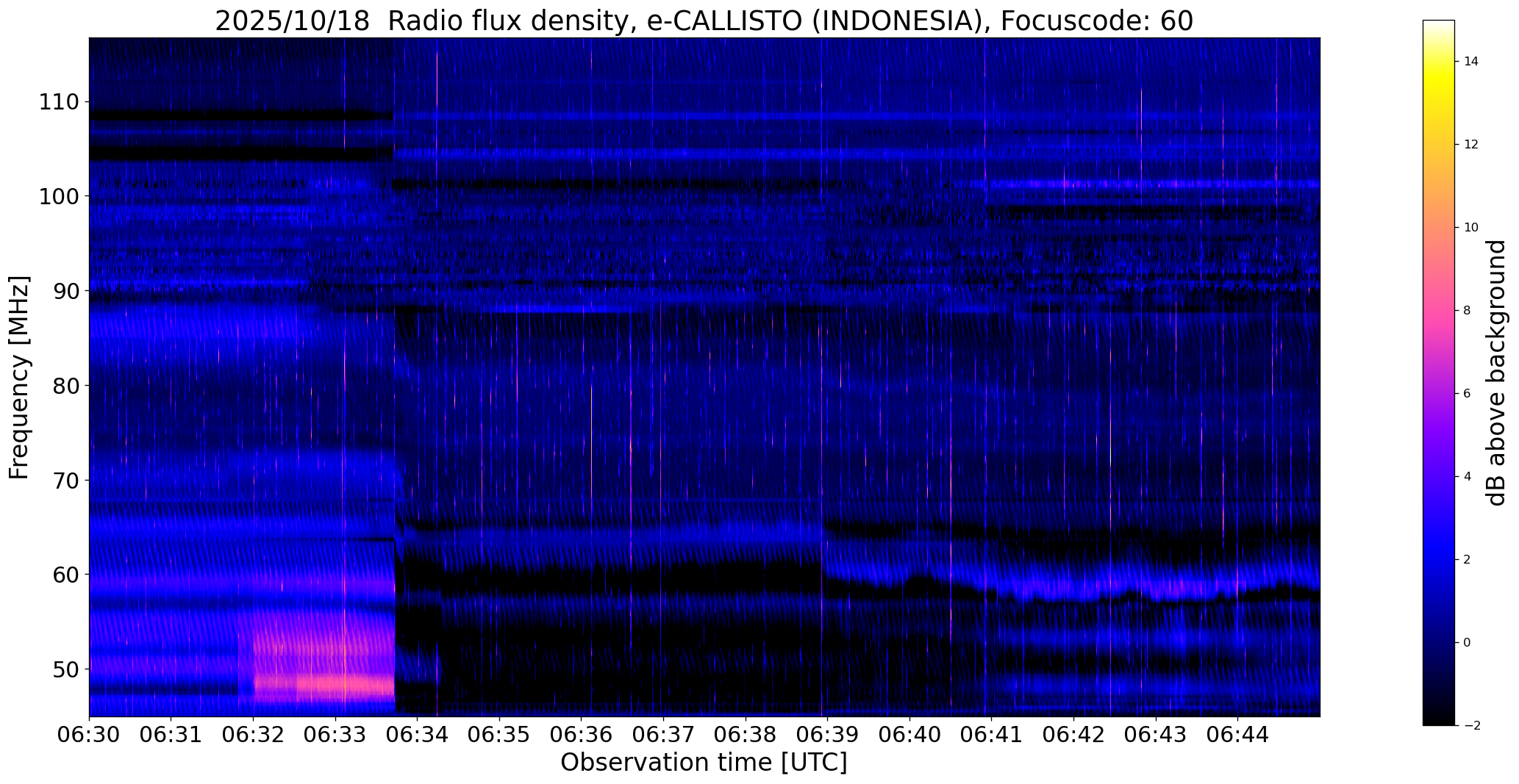Viewport: 1519px width, 784px height.
Task: Click the colorbar tick value 10
Action: pos(1471,228)
